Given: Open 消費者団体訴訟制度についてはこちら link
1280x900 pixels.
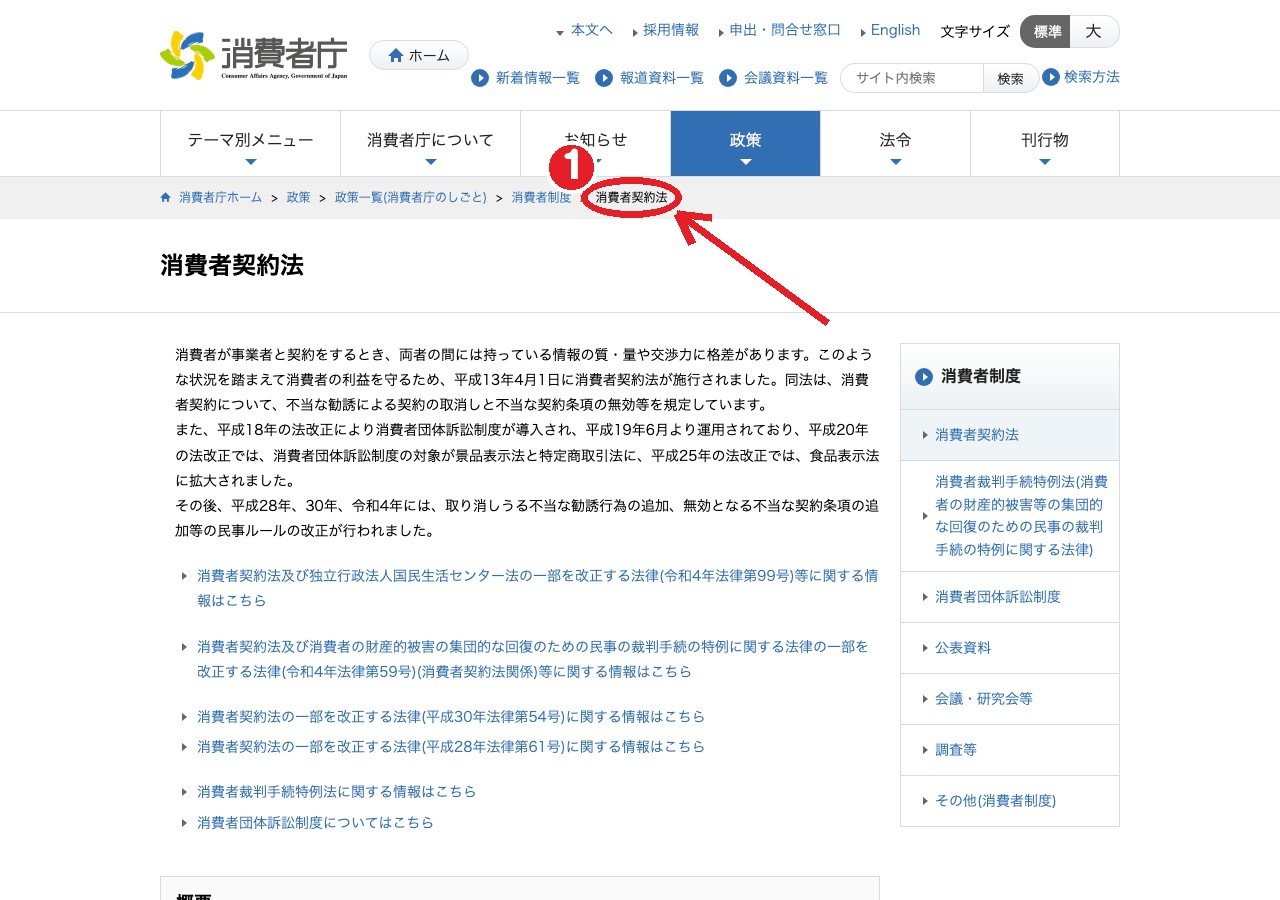Looking at the screenshot, I should pyautogui.click(x=316, y=823).
